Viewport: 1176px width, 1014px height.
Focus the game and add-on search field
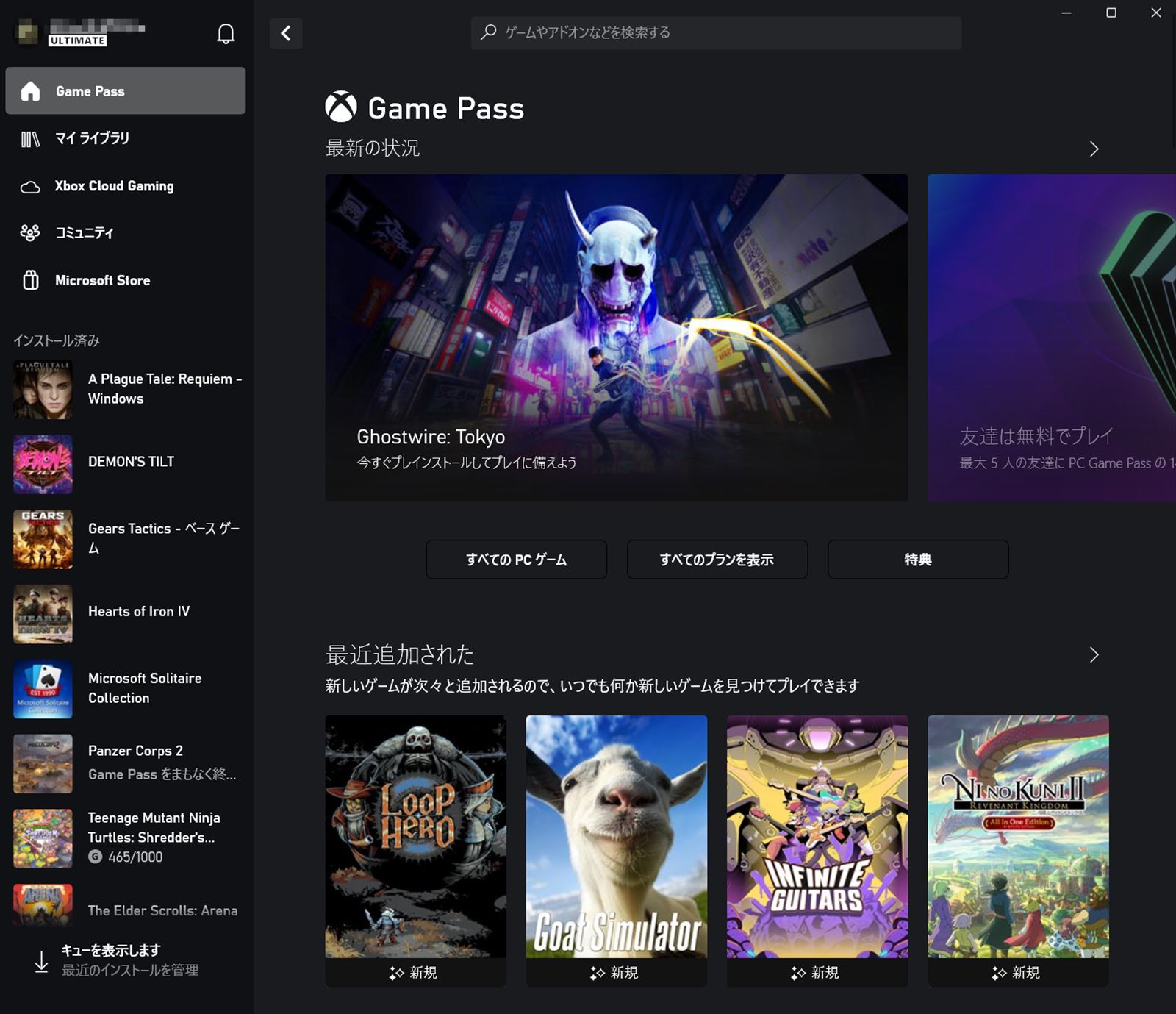(x=716, y=33)
